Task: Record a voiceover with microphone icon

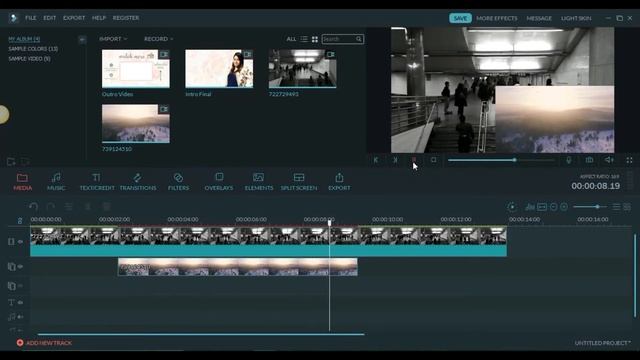Action: tap(569, 160)
